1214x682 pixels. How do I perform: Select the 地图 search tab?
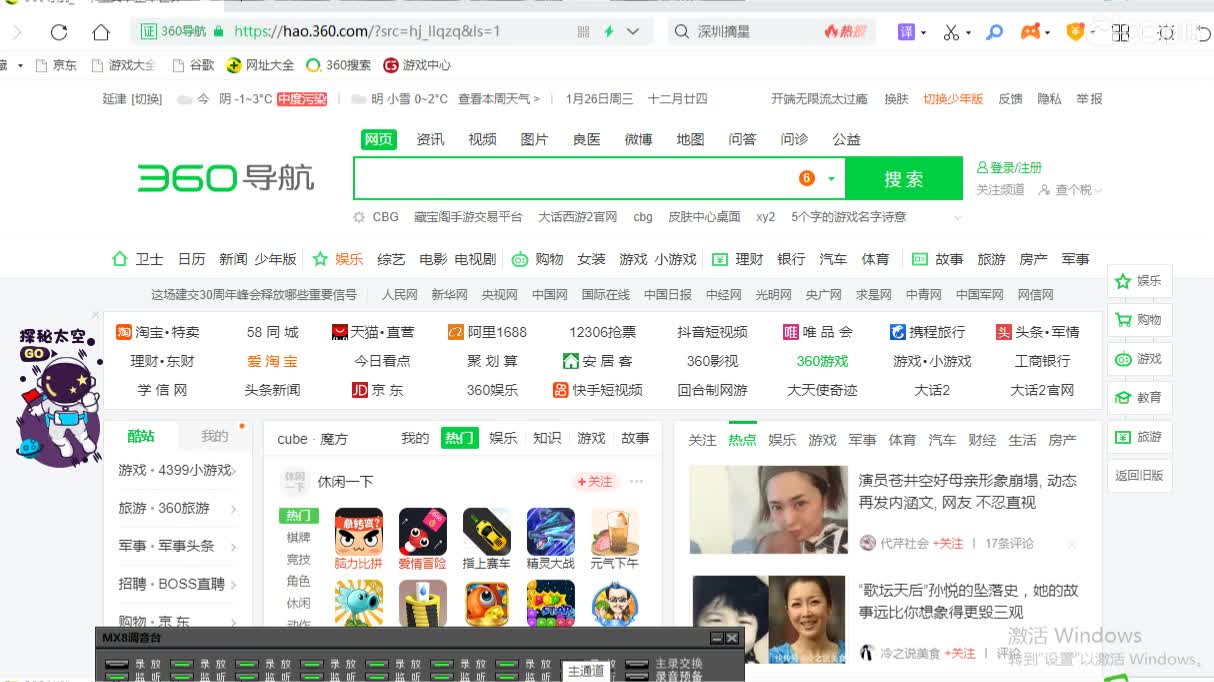[x=691, y=139]
